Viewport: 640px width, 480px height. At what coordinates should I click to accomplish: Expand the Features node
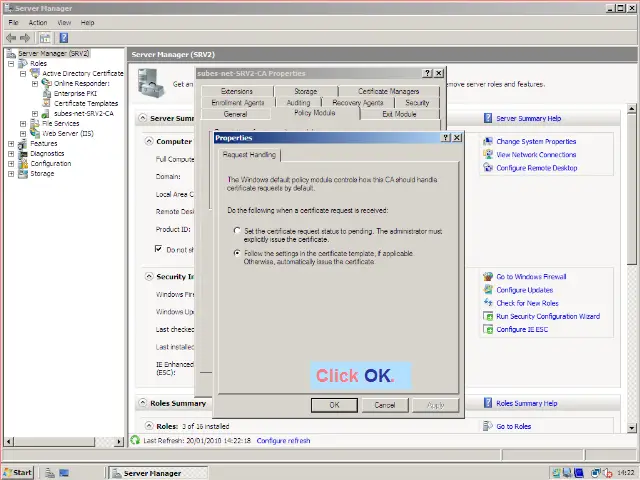point(11,144)
